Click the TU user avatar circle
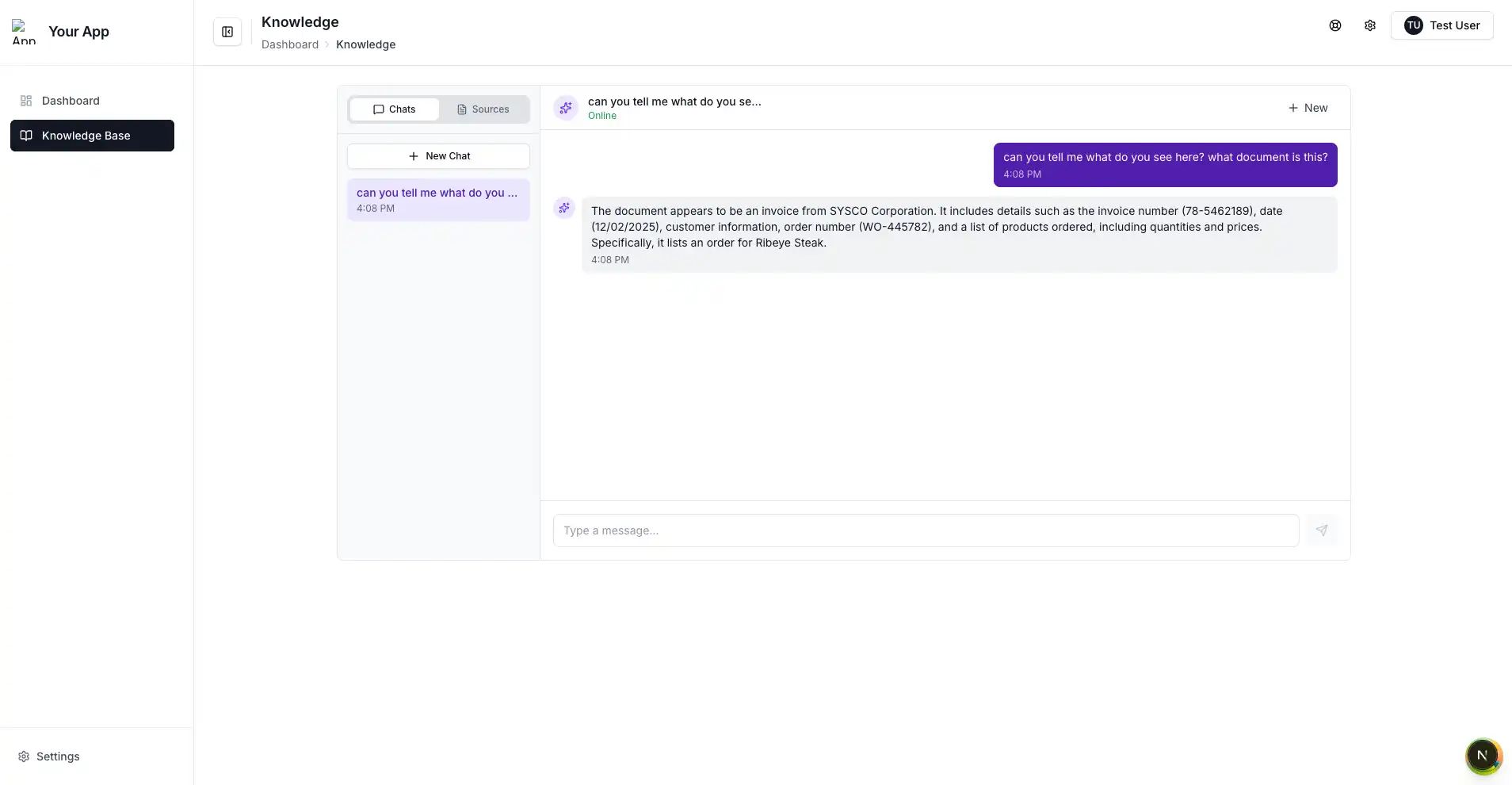The width and height of the screenshot is (1512, 785). (x=1413, y=25)
